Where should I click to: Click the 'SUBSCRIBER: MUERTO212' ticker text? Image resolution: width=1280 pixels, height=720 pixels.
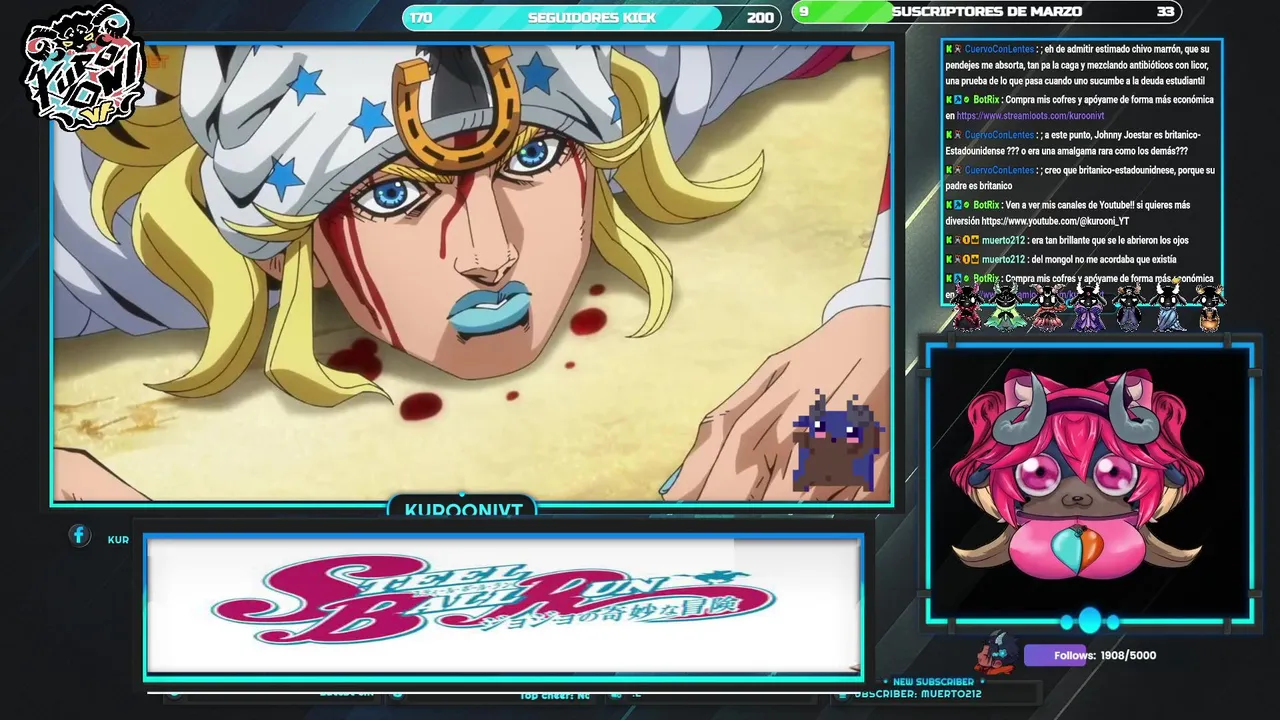(917, 694)
